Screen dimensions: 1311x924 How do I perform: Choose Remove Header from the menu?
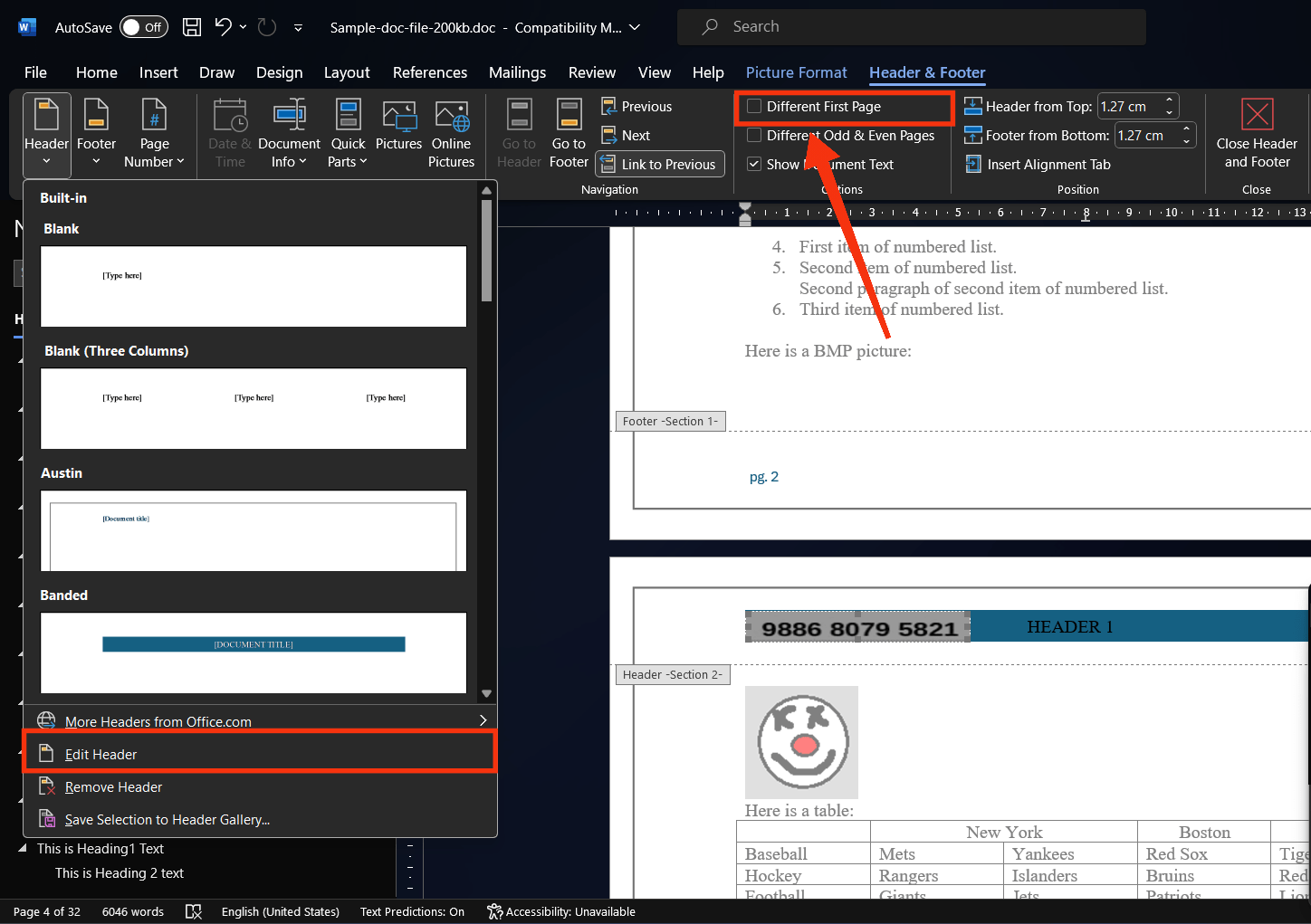260,787
